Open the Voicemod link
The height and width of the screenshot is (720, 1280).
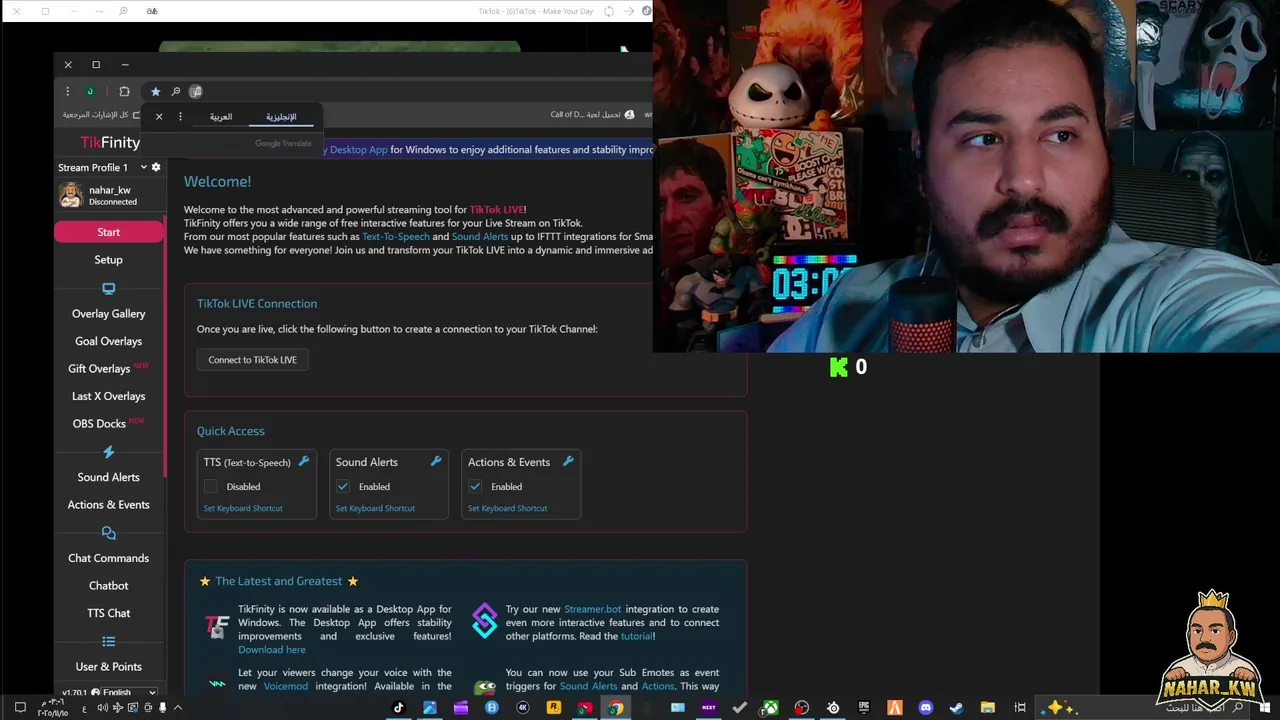(x=286, y=686)
